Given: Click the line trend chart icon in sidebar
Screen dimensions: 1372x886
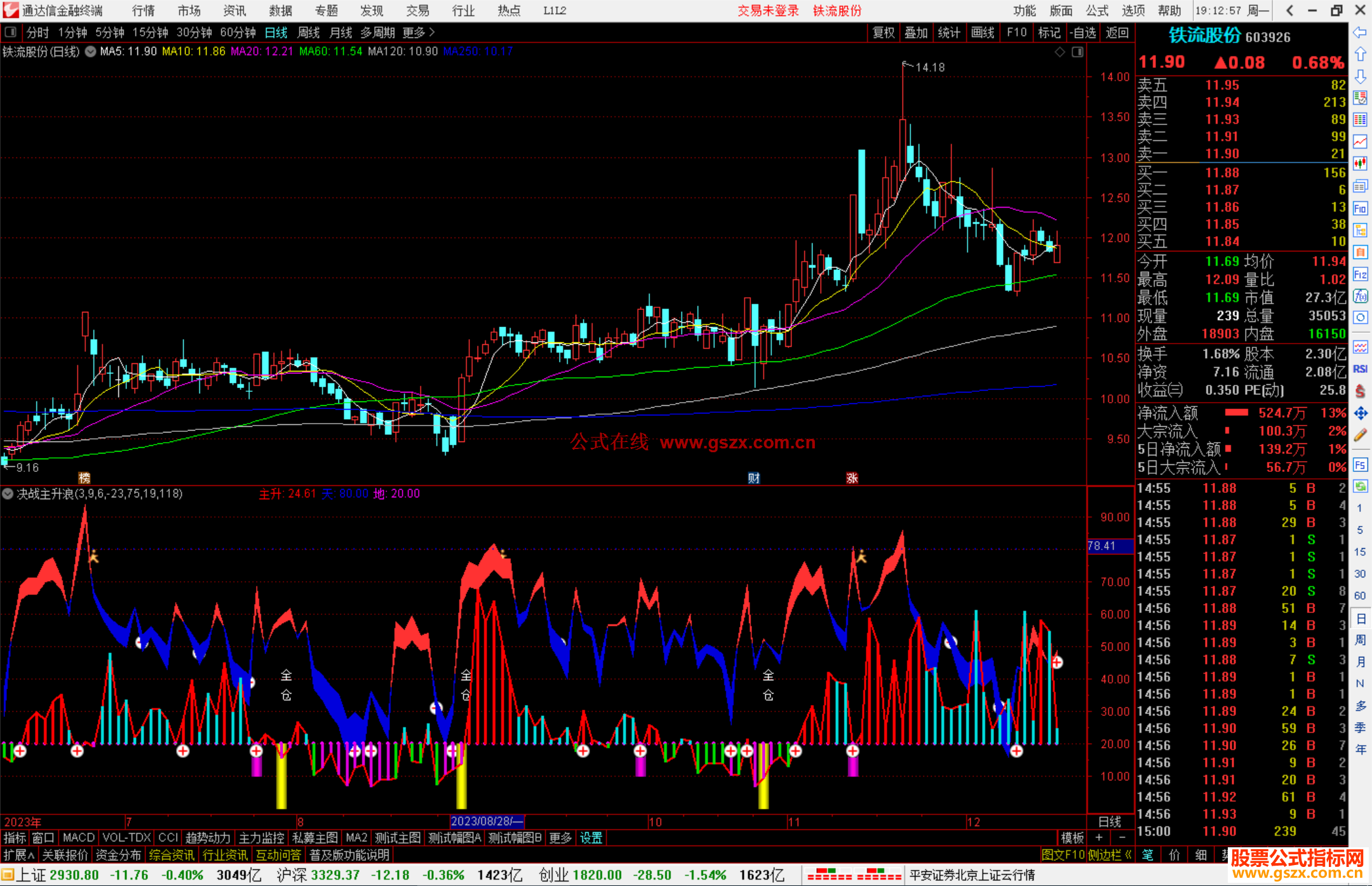Looking at the screenshot, I should (1360, 142).
